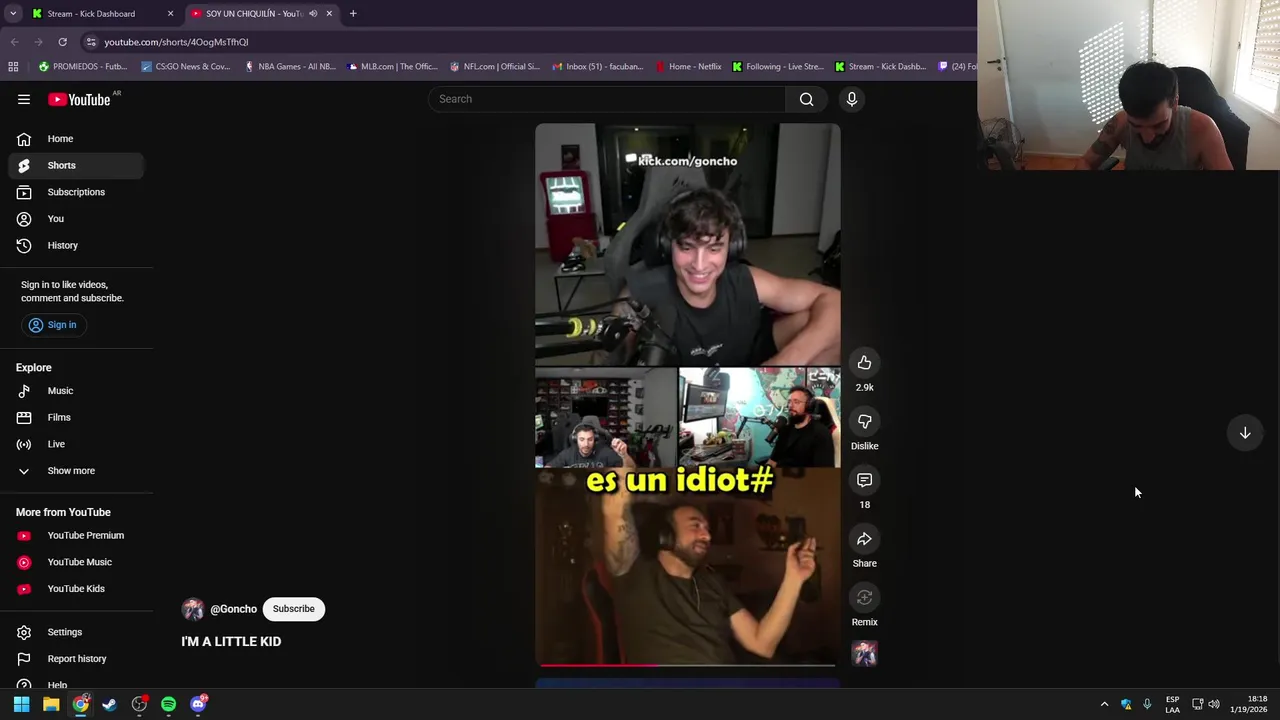Image resolution: width=1280 pixels, height=720 pixels.
Task: Open Live under Explore
Action: coord(76,444)
